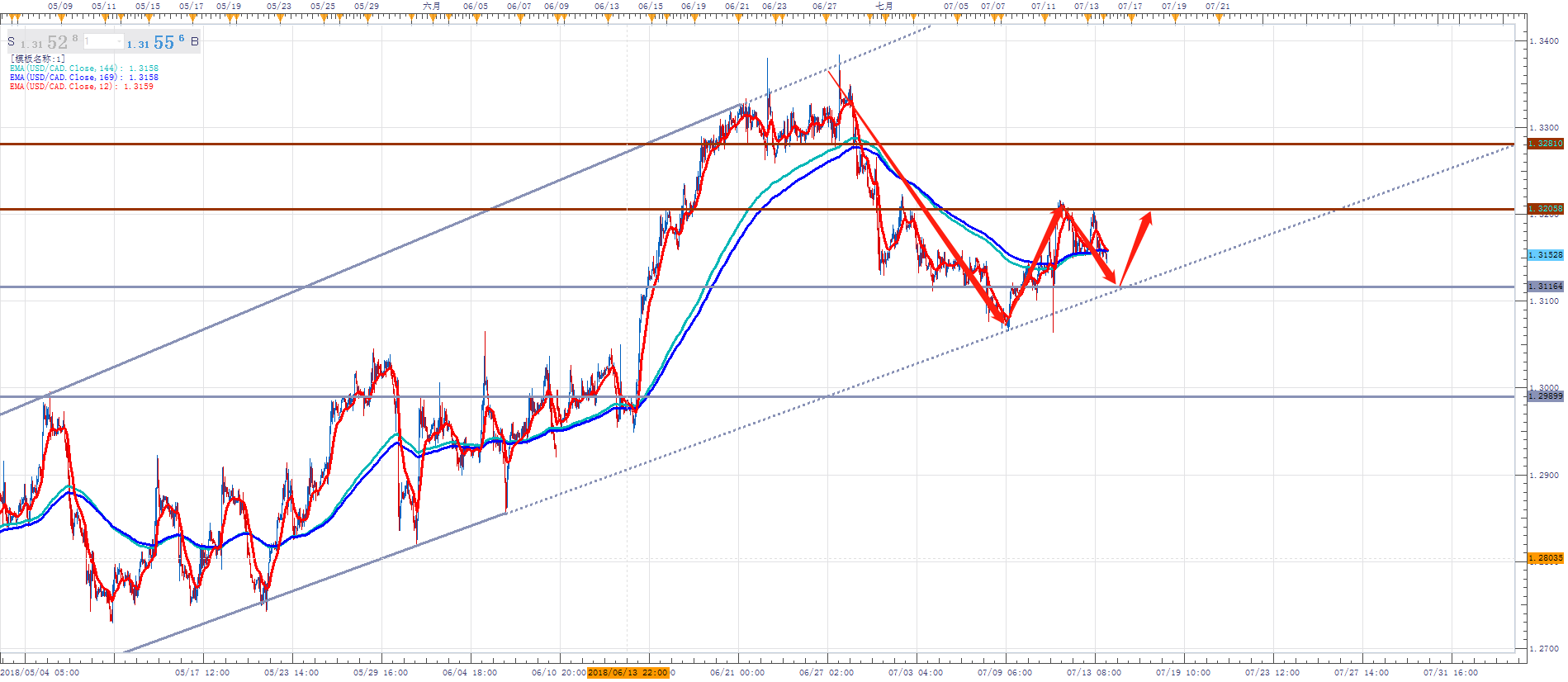Image resolution: width=1568 pixels, height=682 pixels.
Task: Click the 1.2700 price axis label
Action: coord(1544,649)
